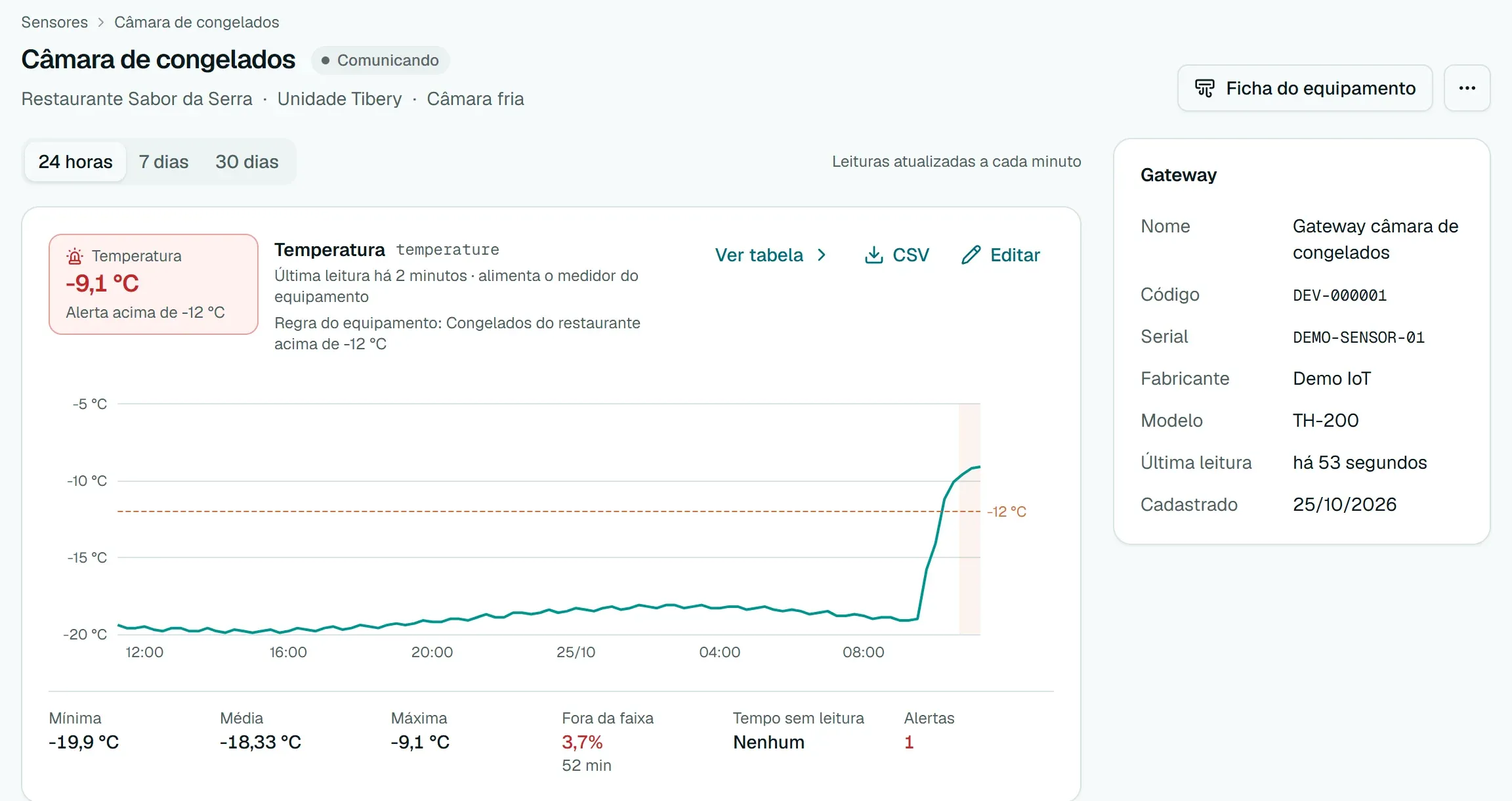The height and width of the screenshot is (801, 1512).
Task: Click the shaded alert zone on the chart
Action: [969, 519]
